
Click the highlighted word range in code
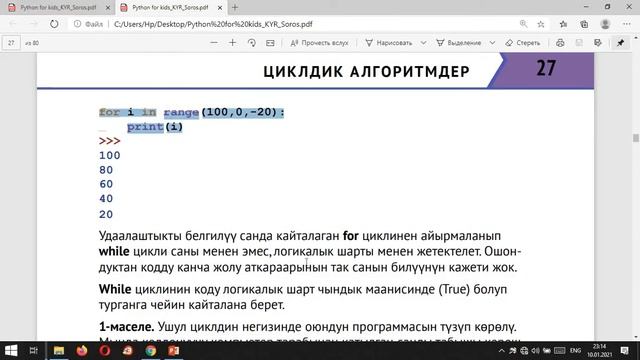pos(181,113)
